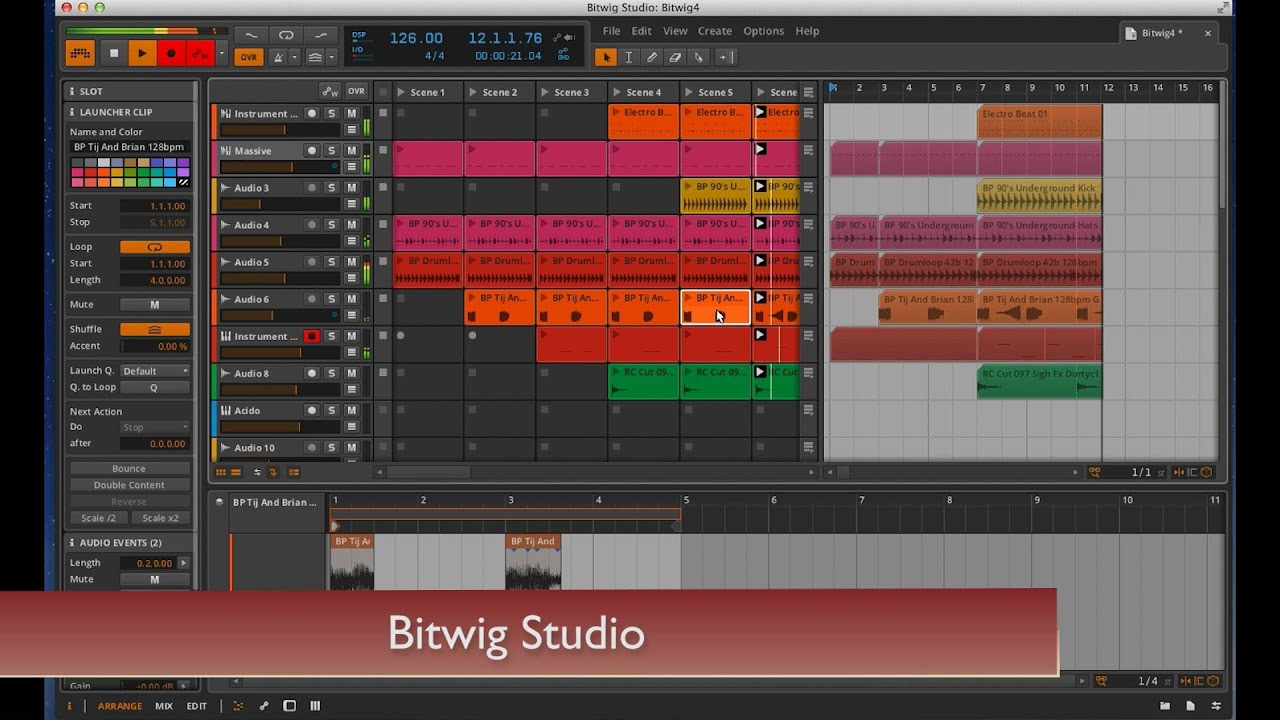Open the Edit menu

[641, 31]
